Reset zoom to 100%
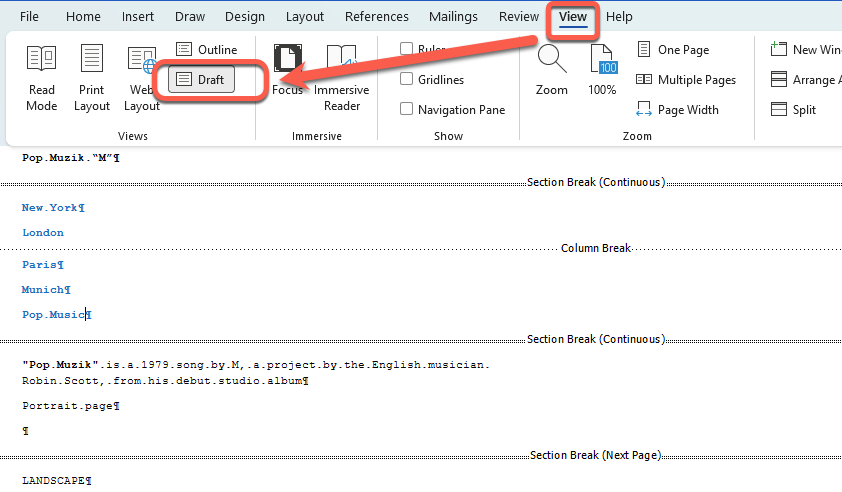 tap(602, 70)
